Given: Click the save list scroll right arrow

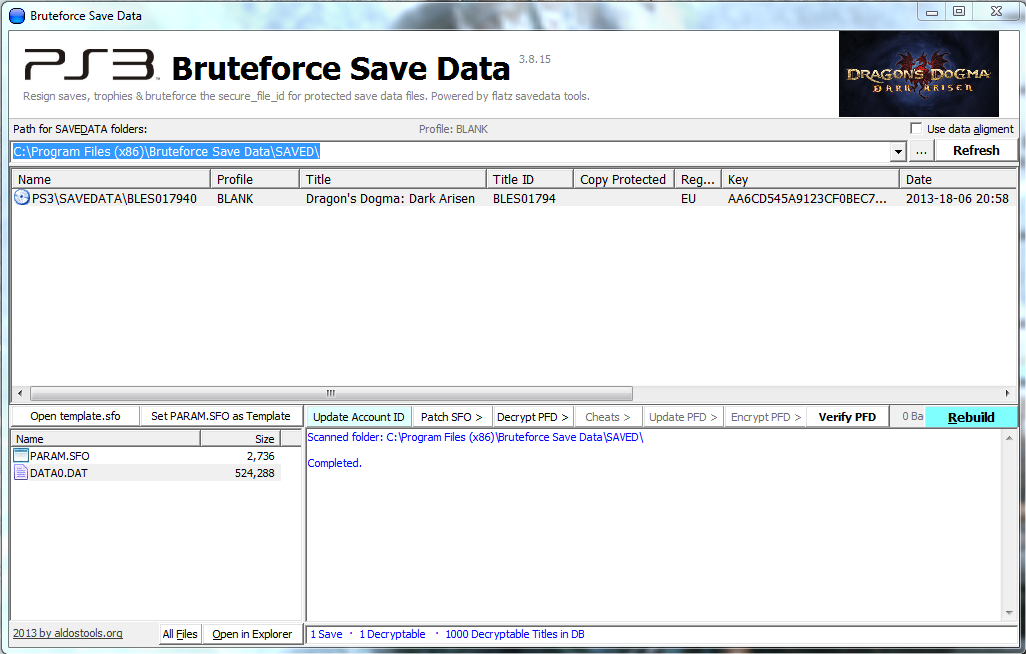Looking at the screenshot, I should [1007, 393].
